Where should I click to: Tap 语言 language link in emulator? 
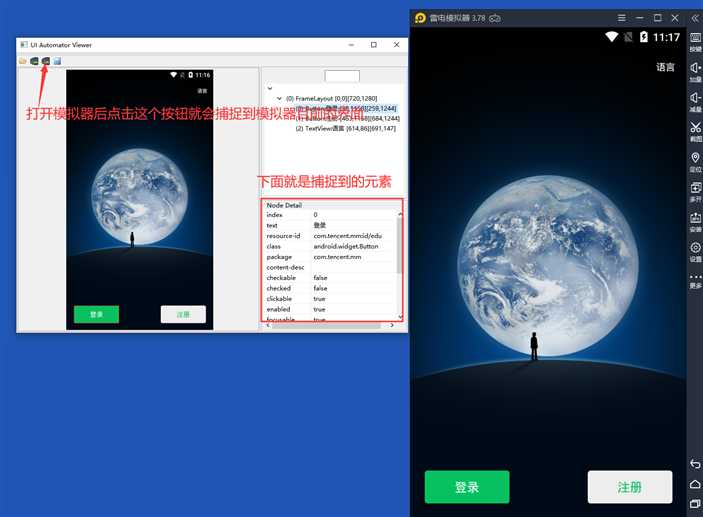coord(665,67)
